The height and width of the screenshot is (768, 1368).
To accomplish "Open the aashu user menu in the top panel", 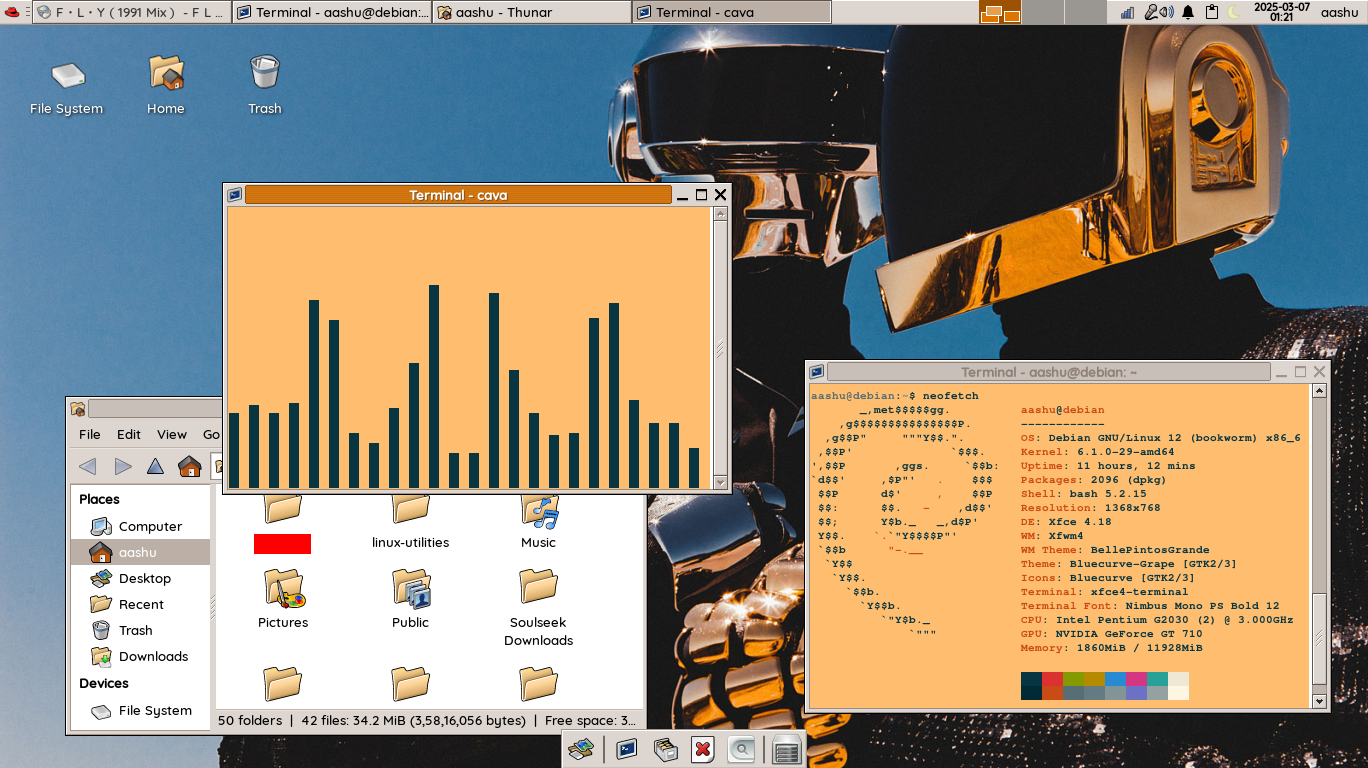I will tap(1339, 12).
